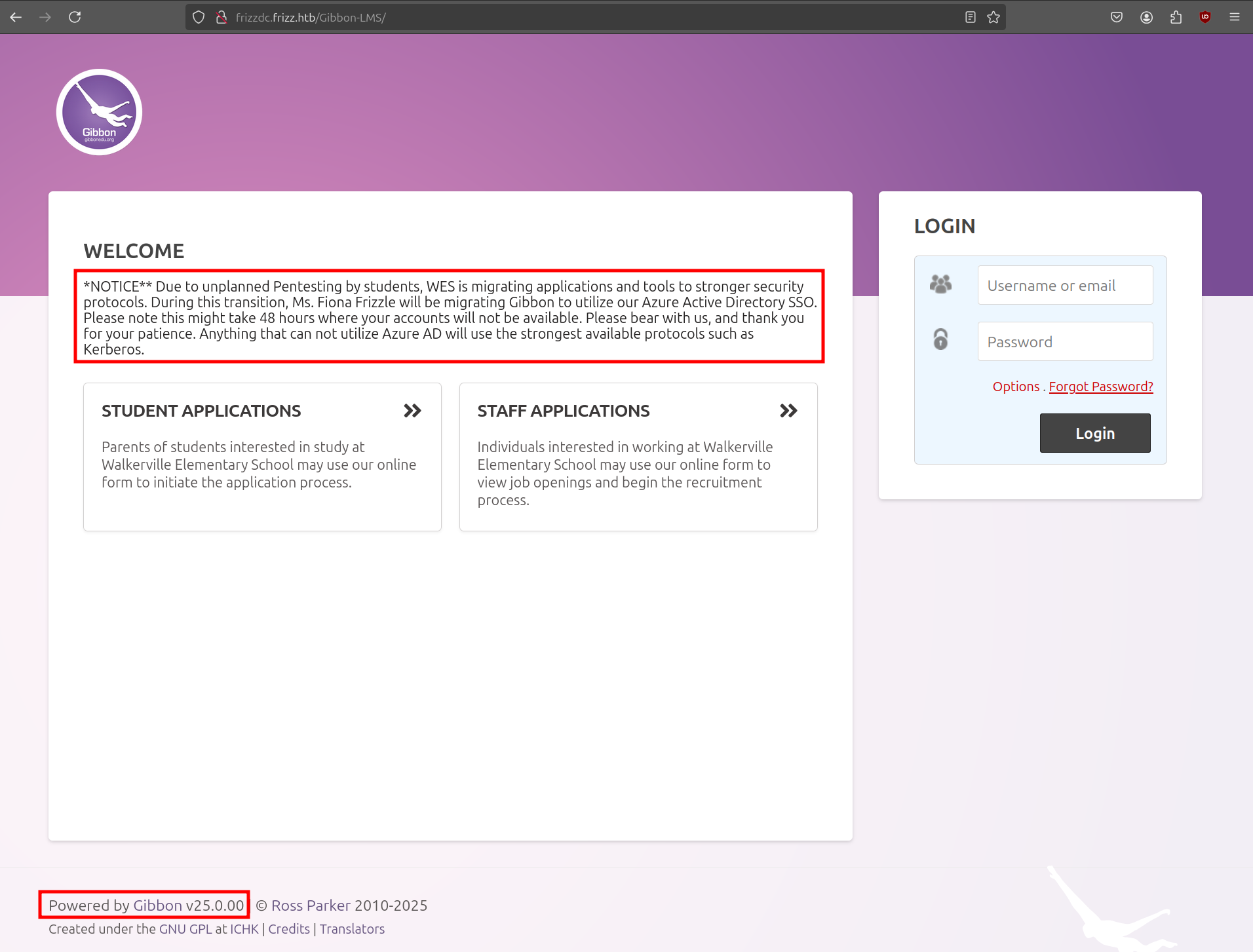Image resolution: width=1253 pixels, height=952 pixels.
Task: Click the Gibbon logo in the header
Action: [99, 112]
